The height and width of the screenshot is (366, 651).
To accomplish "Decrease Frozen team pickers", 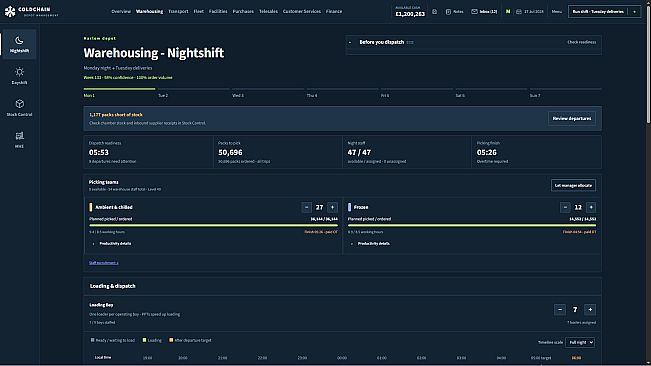I will 565,207.
